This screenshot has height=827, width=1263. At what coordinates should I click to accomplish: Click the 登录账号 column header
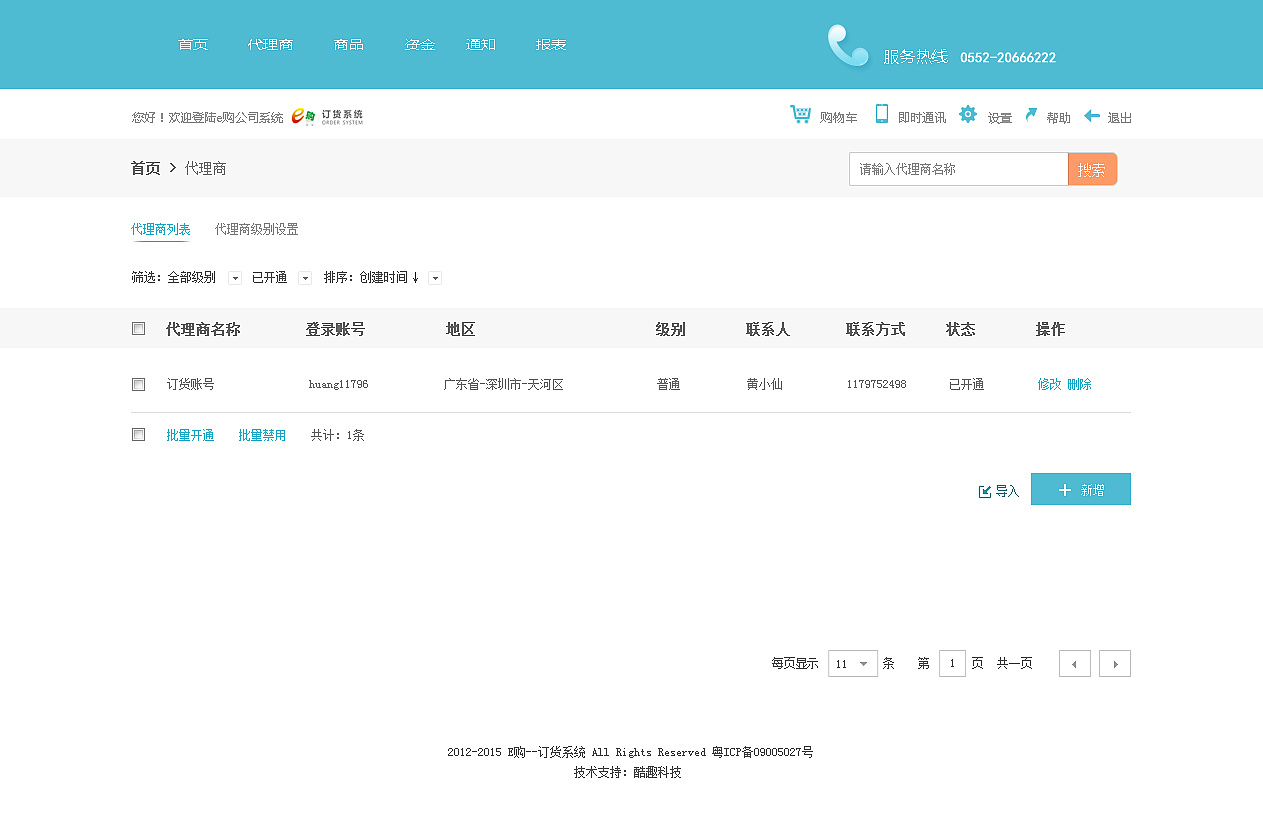(335, 330)
